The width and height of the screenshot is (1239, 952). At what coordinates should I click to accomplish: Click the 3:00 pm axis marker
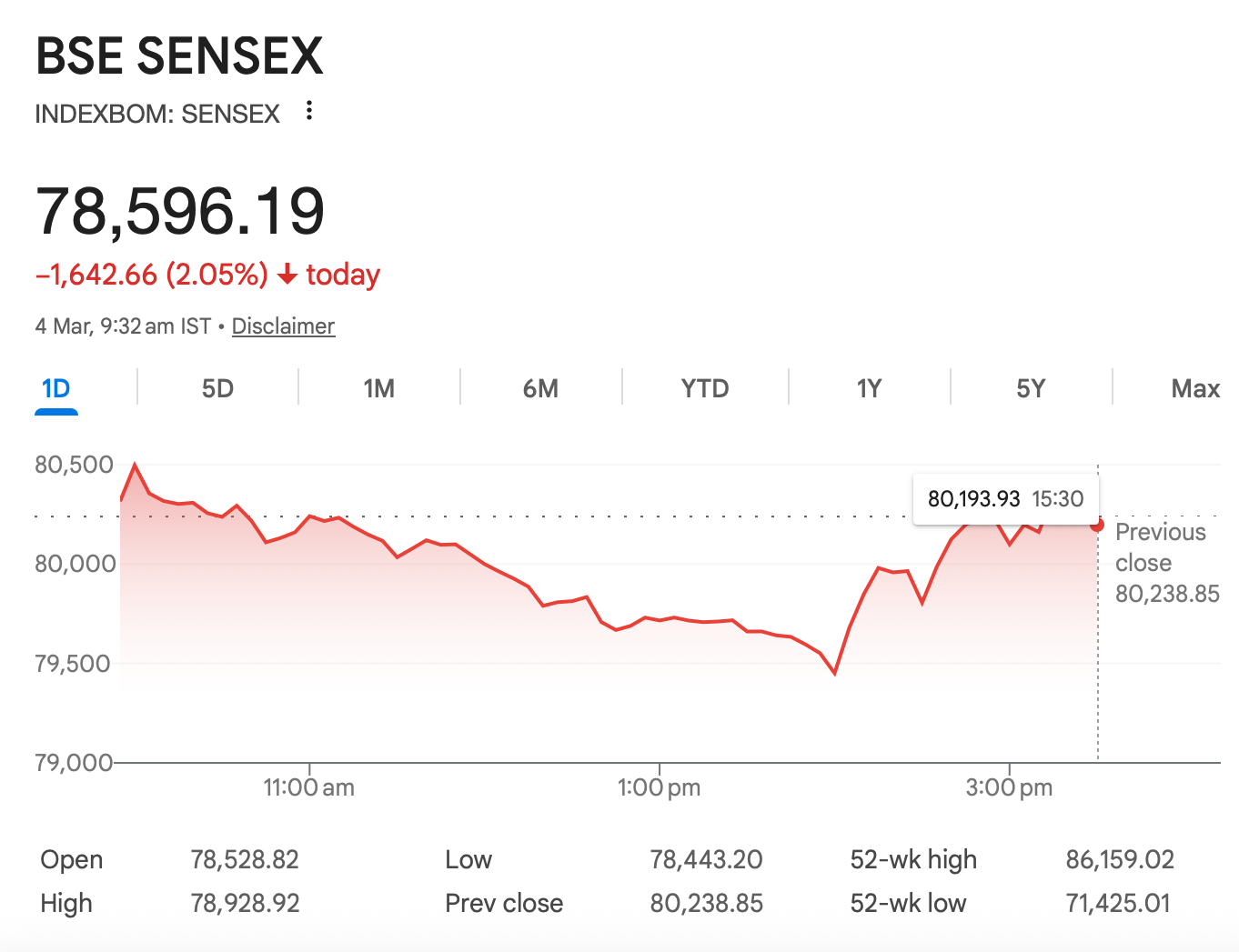(x=1009, y=787)
